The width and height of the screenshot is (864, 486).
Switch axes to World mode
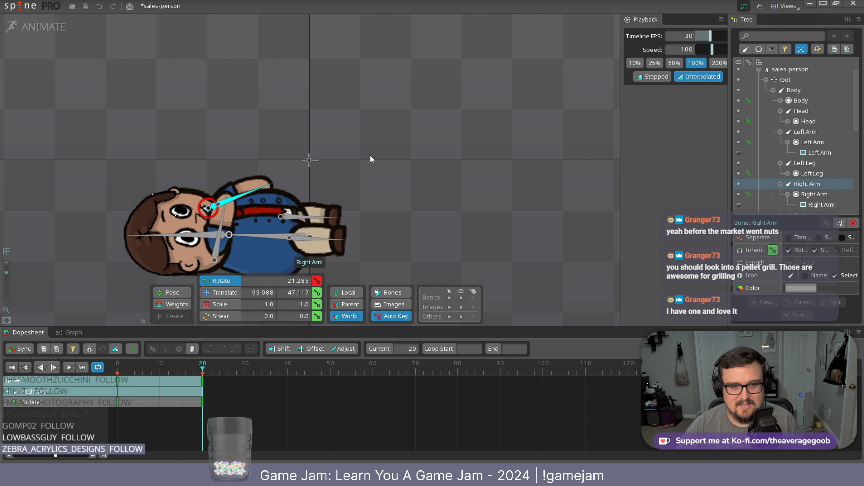pos(347,316)
